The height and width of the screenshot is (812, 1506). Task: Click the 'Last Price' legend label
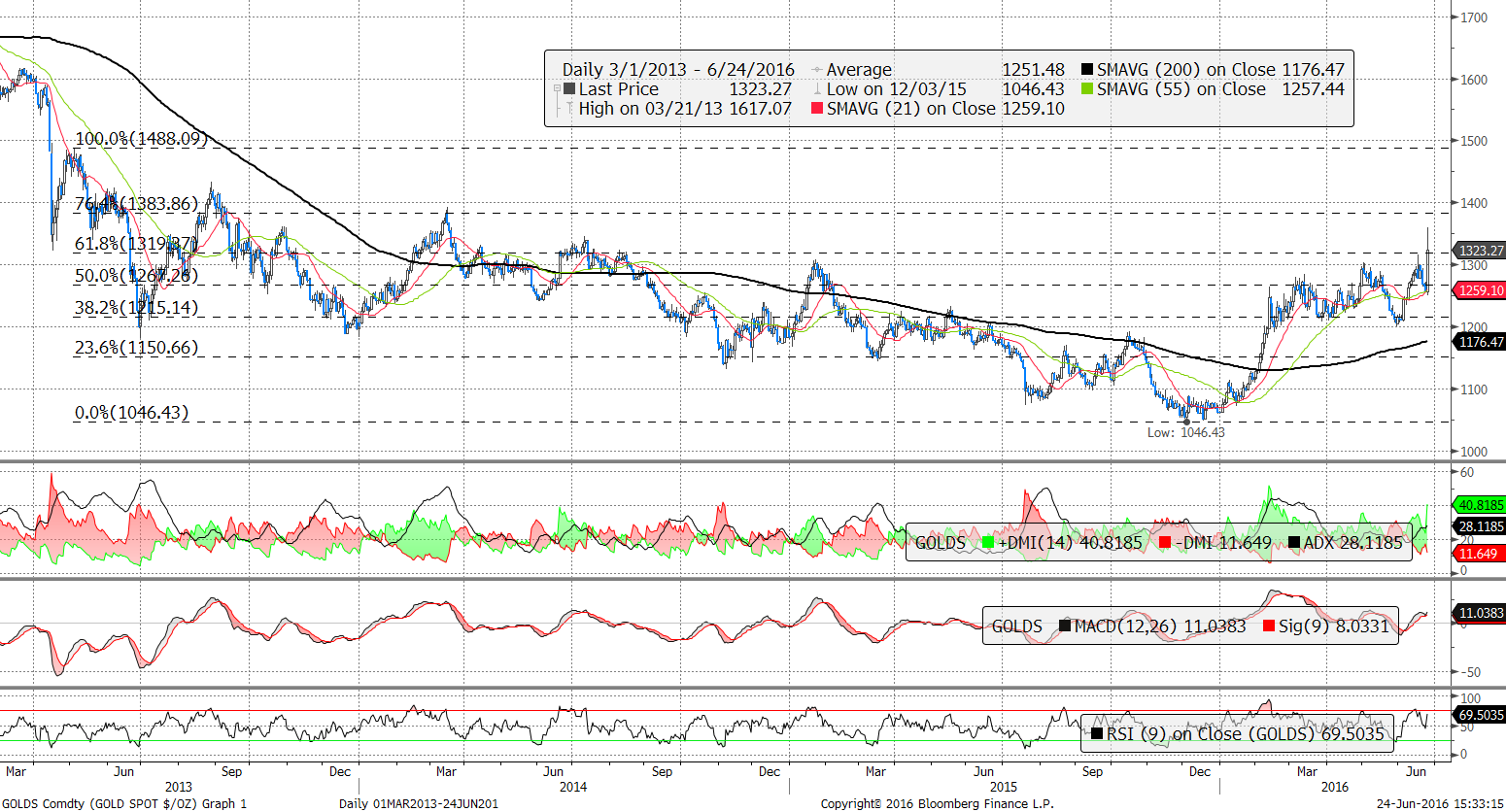[619, 89]
